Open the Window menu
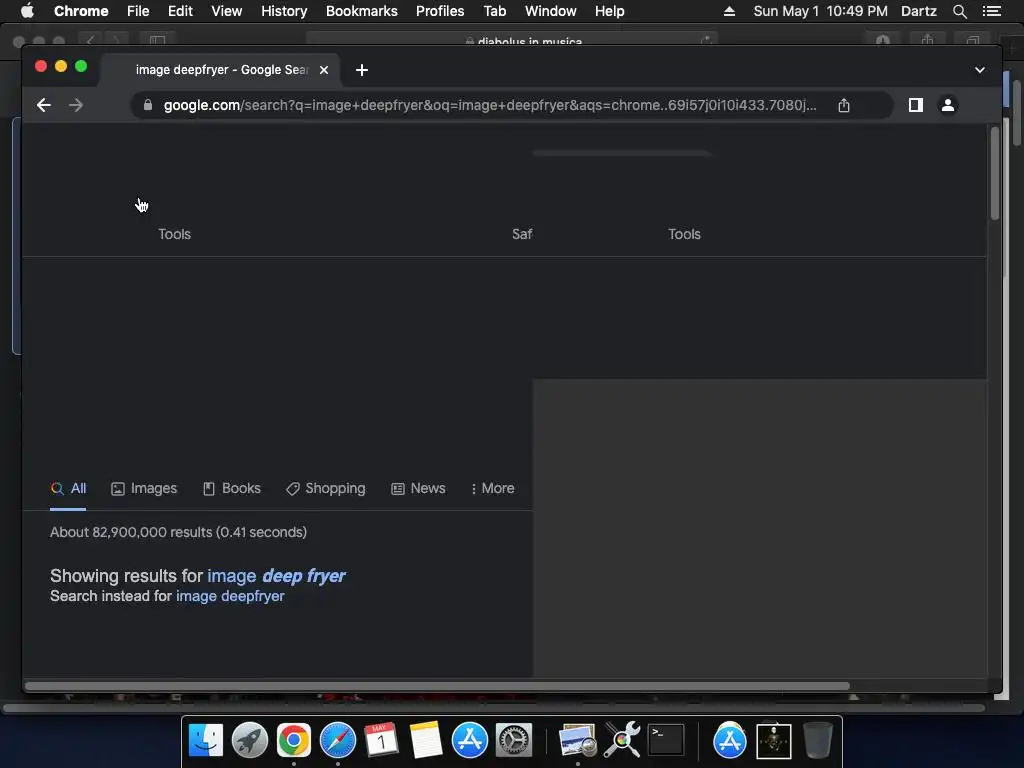The height and width of the screenshot is (768, 1024). tap(551, 11)
